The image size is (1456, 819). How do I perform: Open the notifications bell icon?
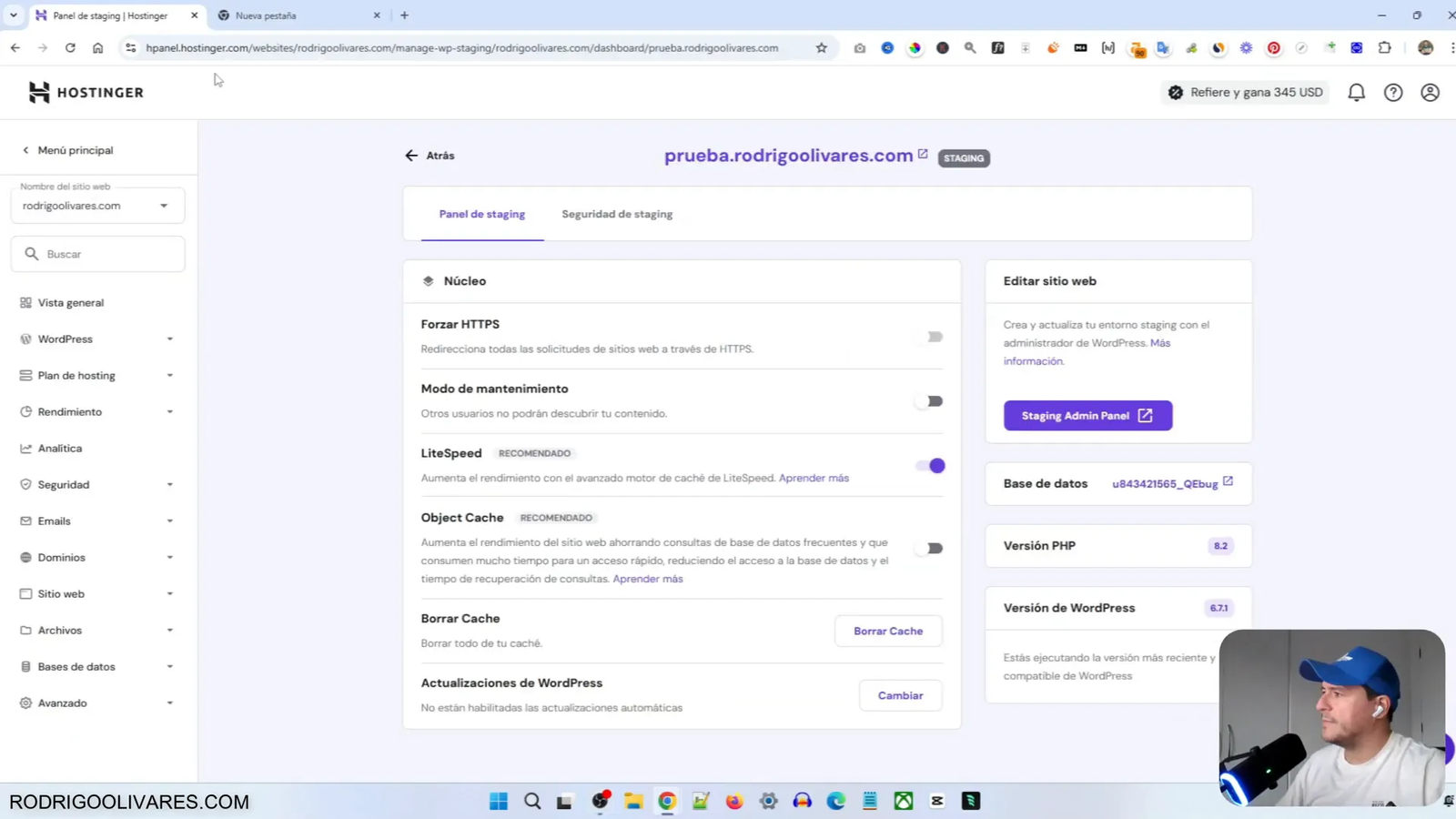1356,92
